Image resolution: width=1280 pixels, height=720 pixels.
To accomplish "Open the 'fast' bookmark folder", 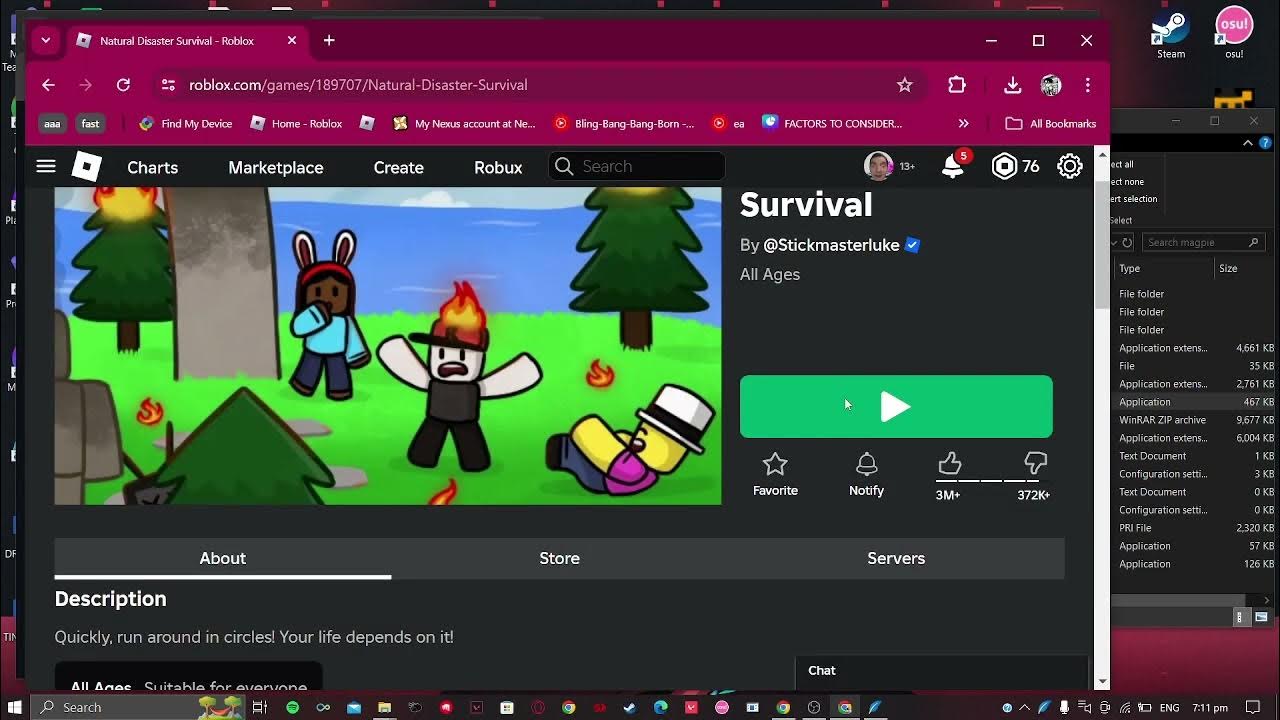I will (x=90, y=123).
